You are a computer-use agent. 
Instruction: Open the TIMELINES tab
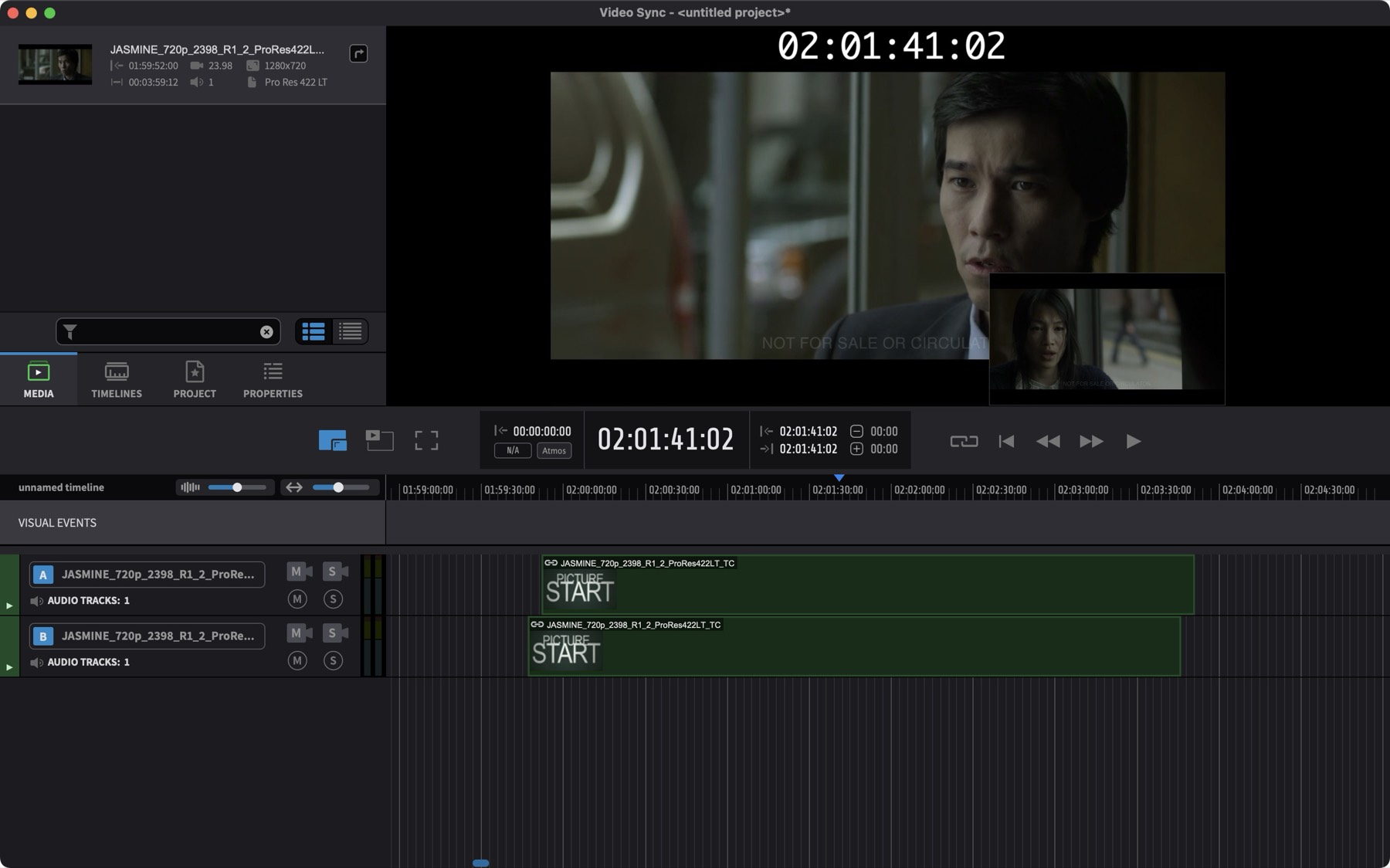[117, 380]
